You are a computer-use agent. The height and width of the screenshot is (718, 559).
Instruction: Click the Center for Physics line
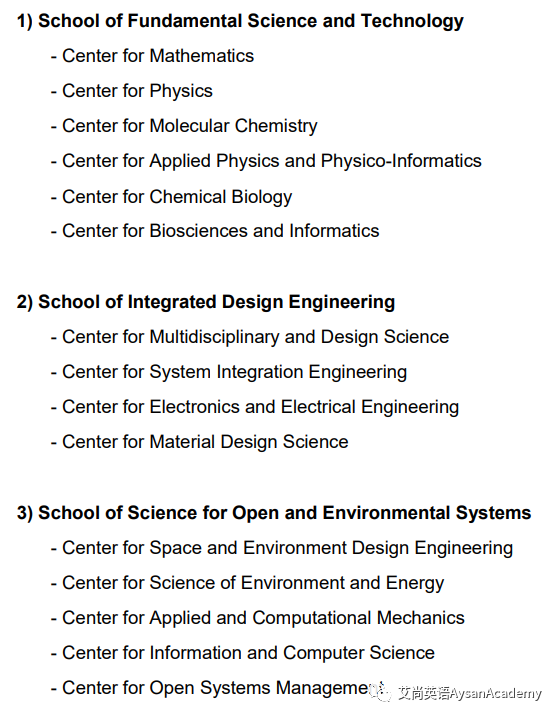[132, 91]
